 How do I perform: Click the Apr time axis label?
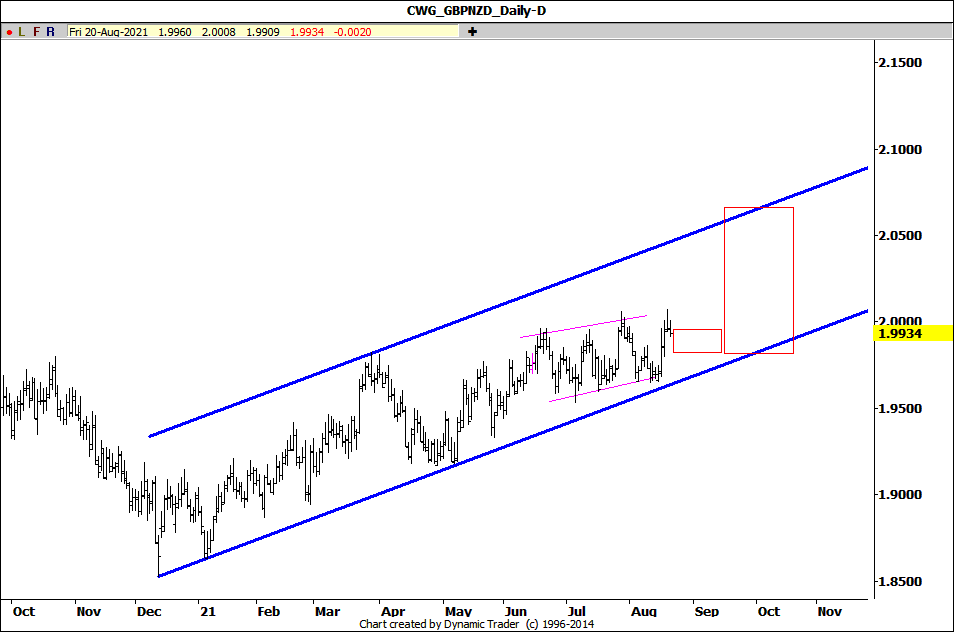393,611
